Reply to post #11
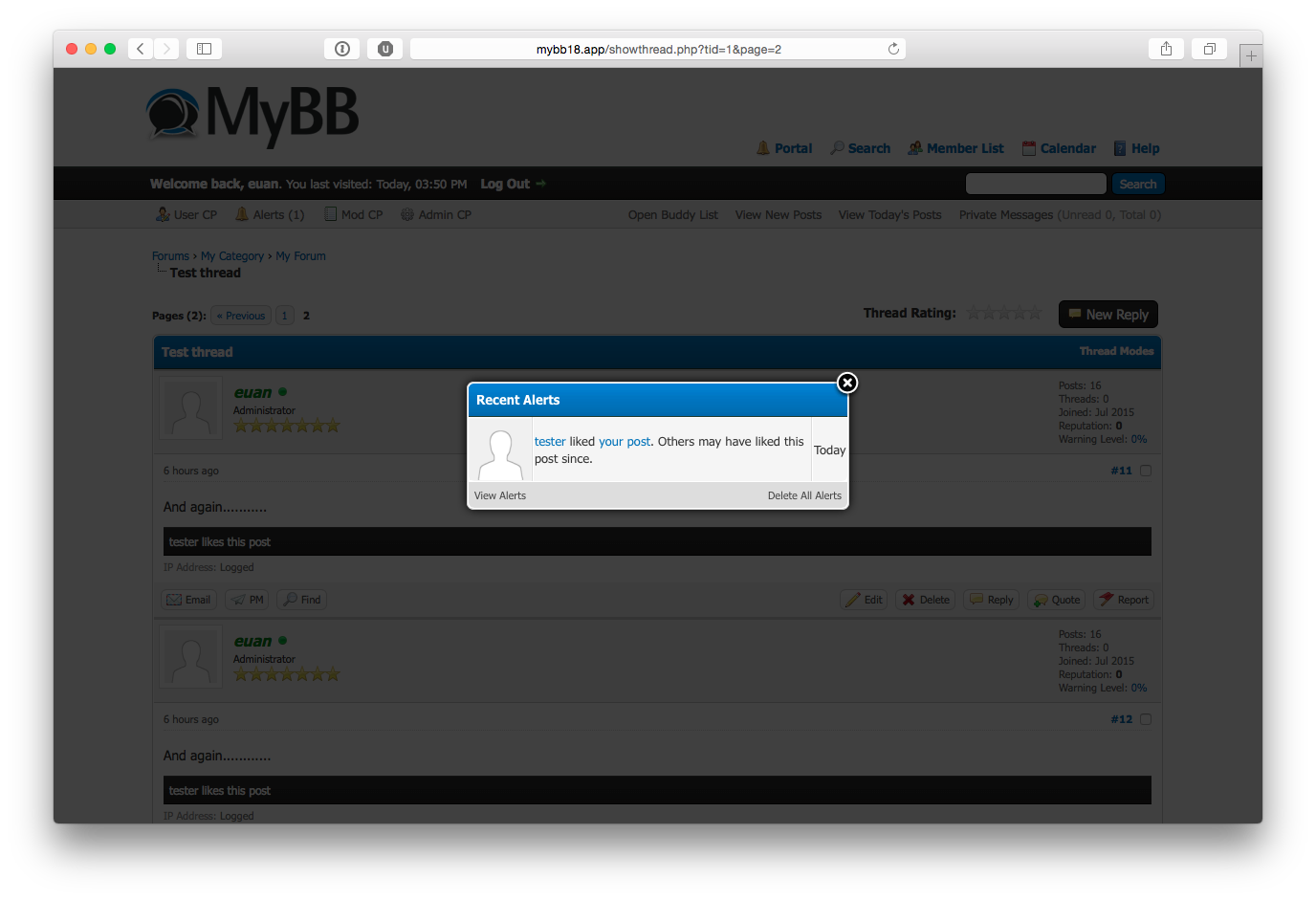The width and height of the screenshot is (1316, 900). (992, 600)
